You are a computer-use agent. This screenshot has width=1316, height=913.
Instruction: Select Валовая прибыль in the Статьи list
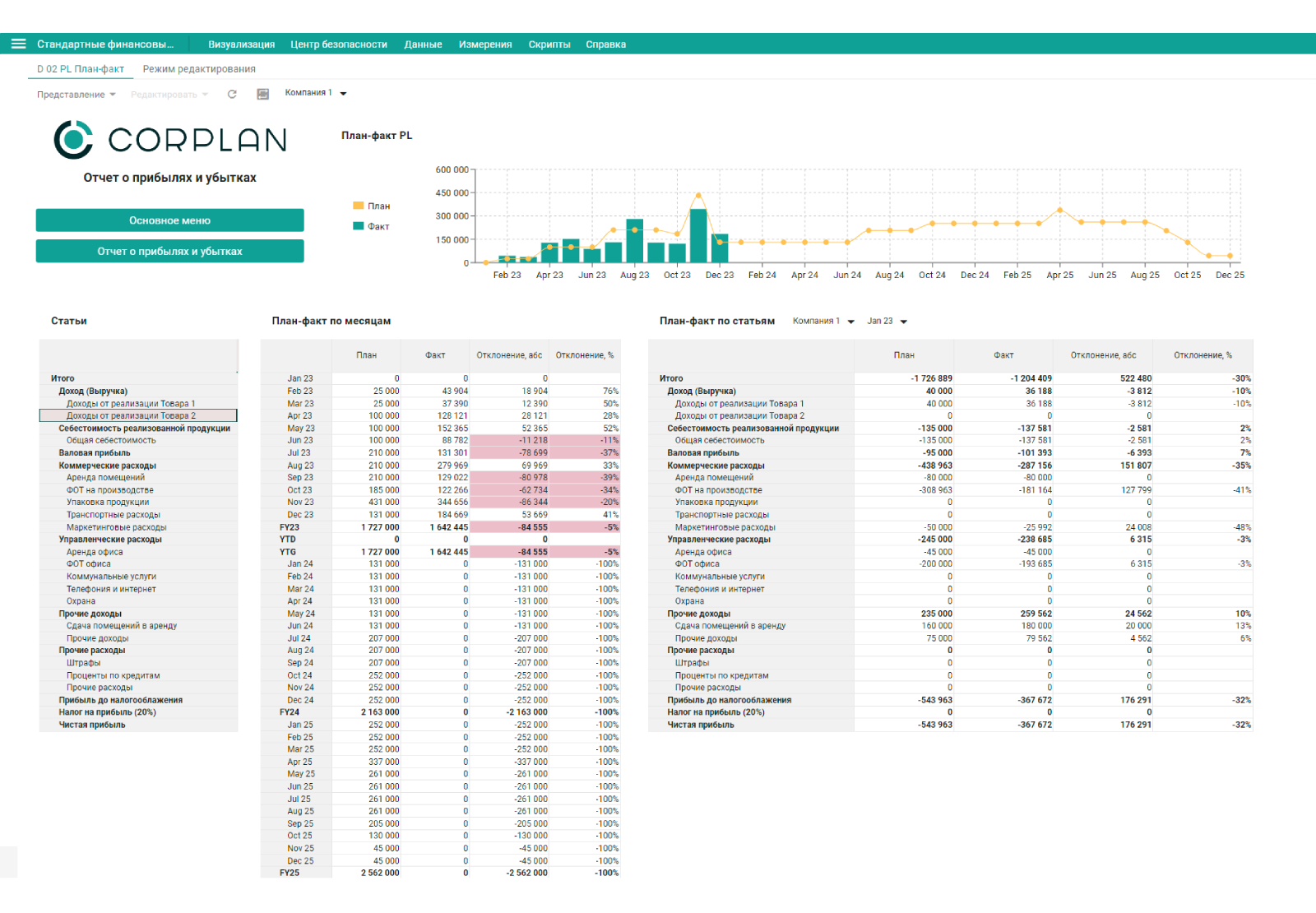(95, 453)
